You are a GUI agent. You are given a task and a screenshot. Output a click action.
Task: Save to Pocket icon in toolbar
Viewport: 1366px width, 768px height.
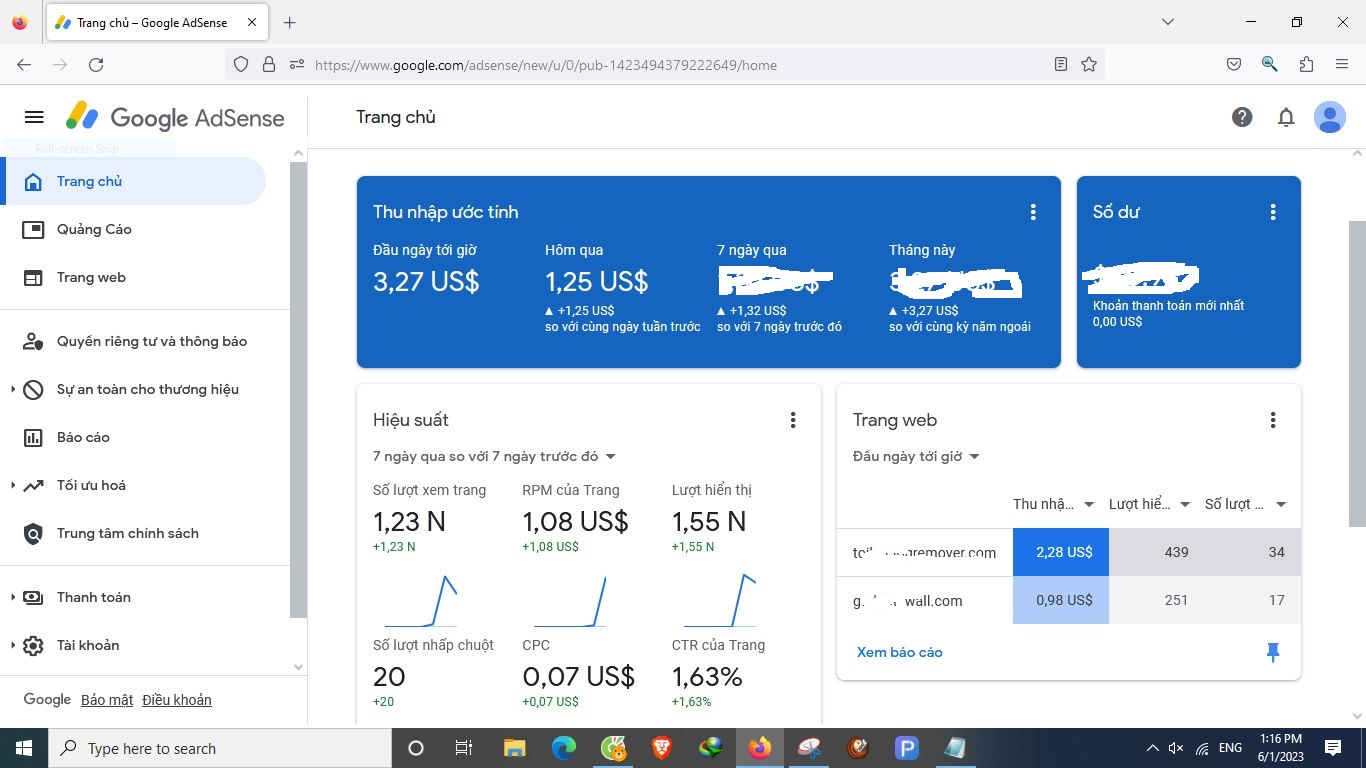click(x=1234, y=64)
